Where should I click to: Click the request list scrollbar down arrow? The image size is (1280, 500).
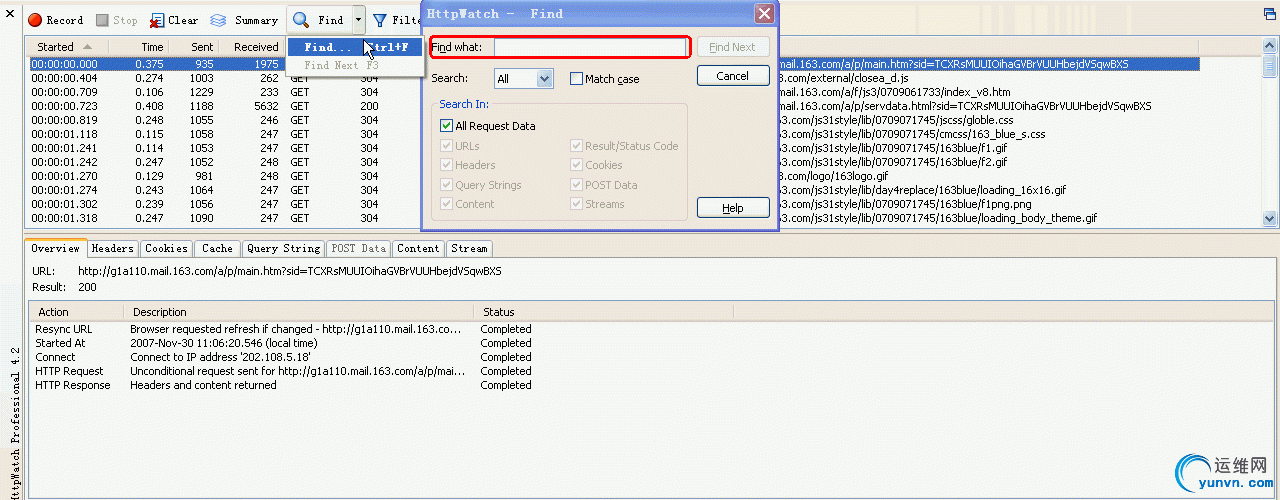[1270, 218]
